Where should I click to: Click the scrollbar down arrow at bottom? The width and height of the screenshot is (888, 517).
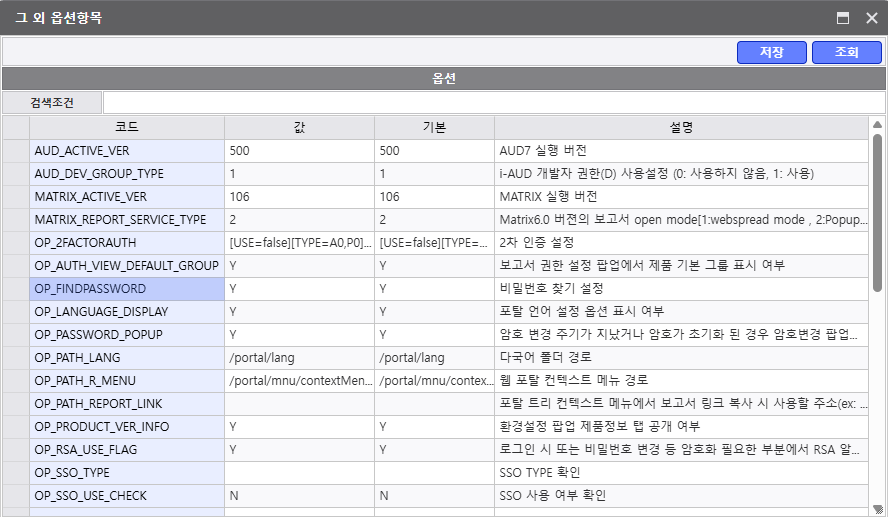click(x=877, y=509)
